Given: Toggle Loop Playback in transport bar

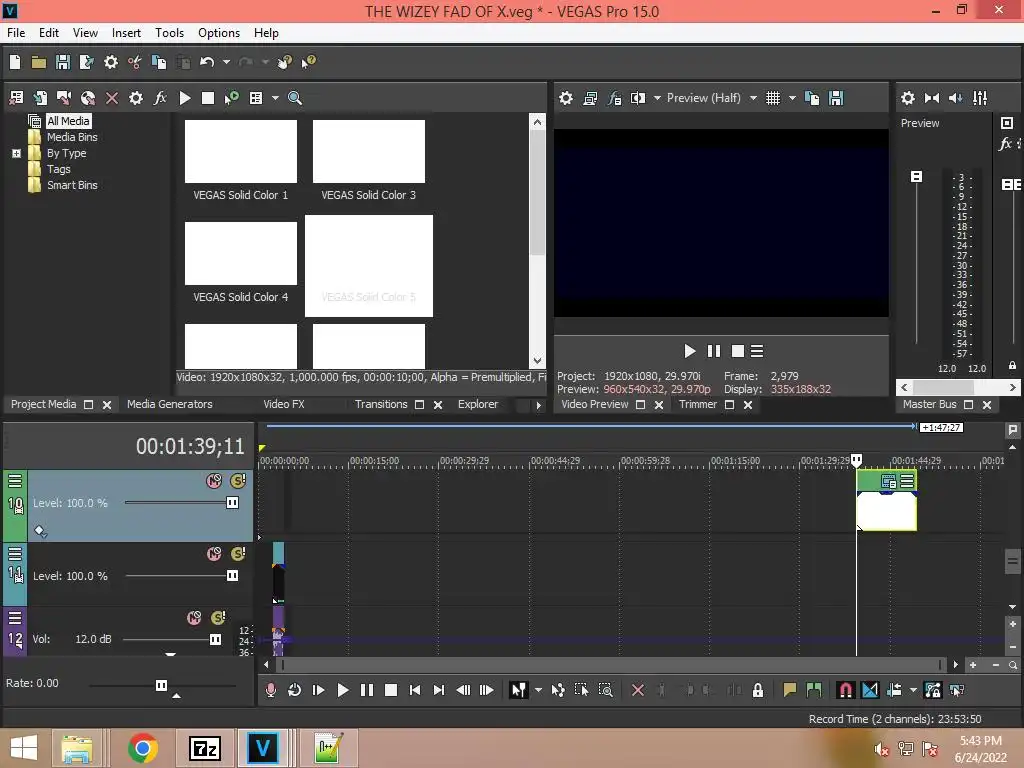Looking at the screenshot, I should pos(295,690).
